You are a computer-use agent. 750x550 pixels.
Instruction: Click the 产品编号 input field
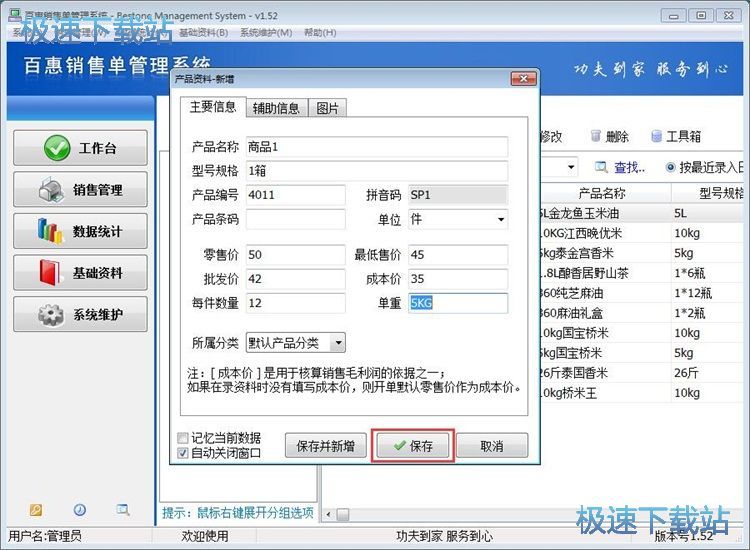point(296,195)
